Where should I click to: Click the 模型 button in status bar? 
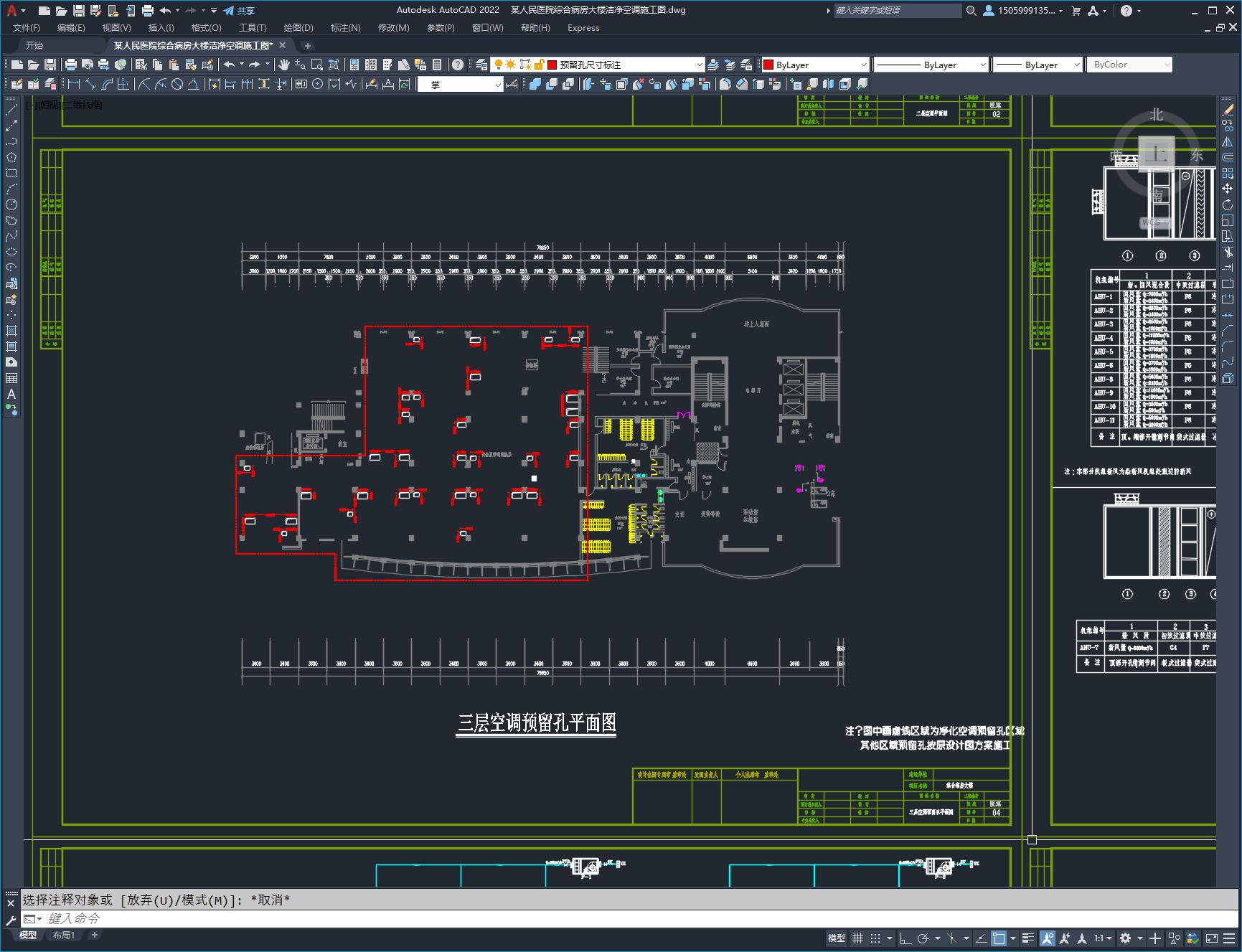click(837, 938)
